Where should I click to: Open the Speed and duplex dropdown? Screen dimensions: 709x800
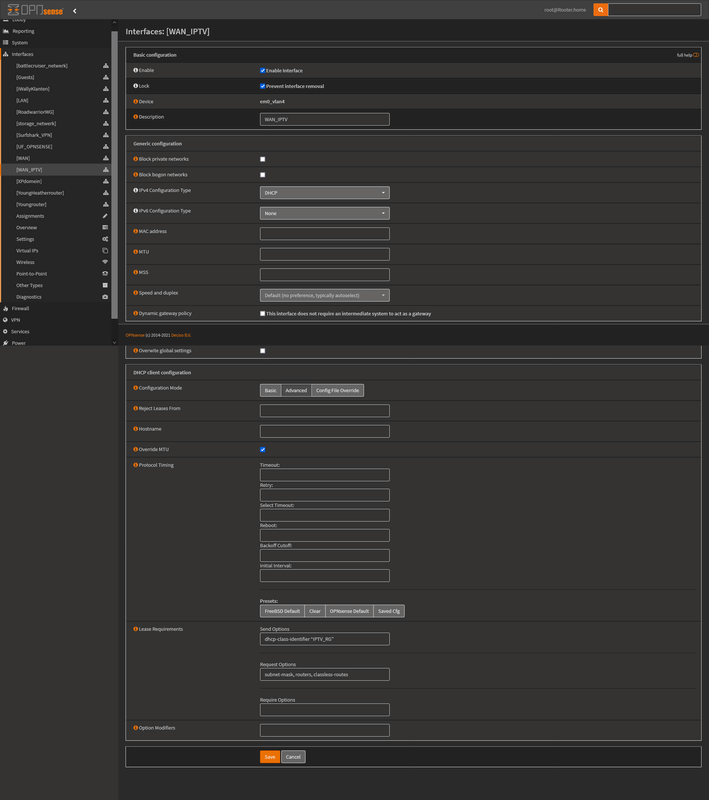coord(324,295)
